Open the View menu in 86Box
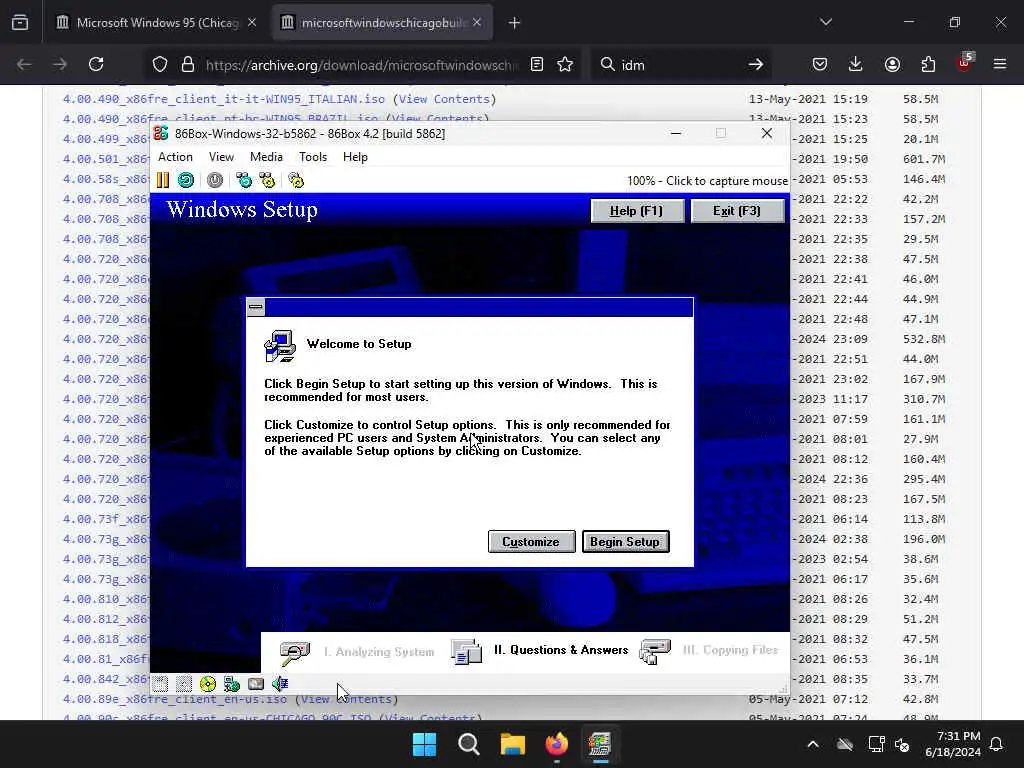The width and height of the screenshot is (1024, 768). coord(221,157)
